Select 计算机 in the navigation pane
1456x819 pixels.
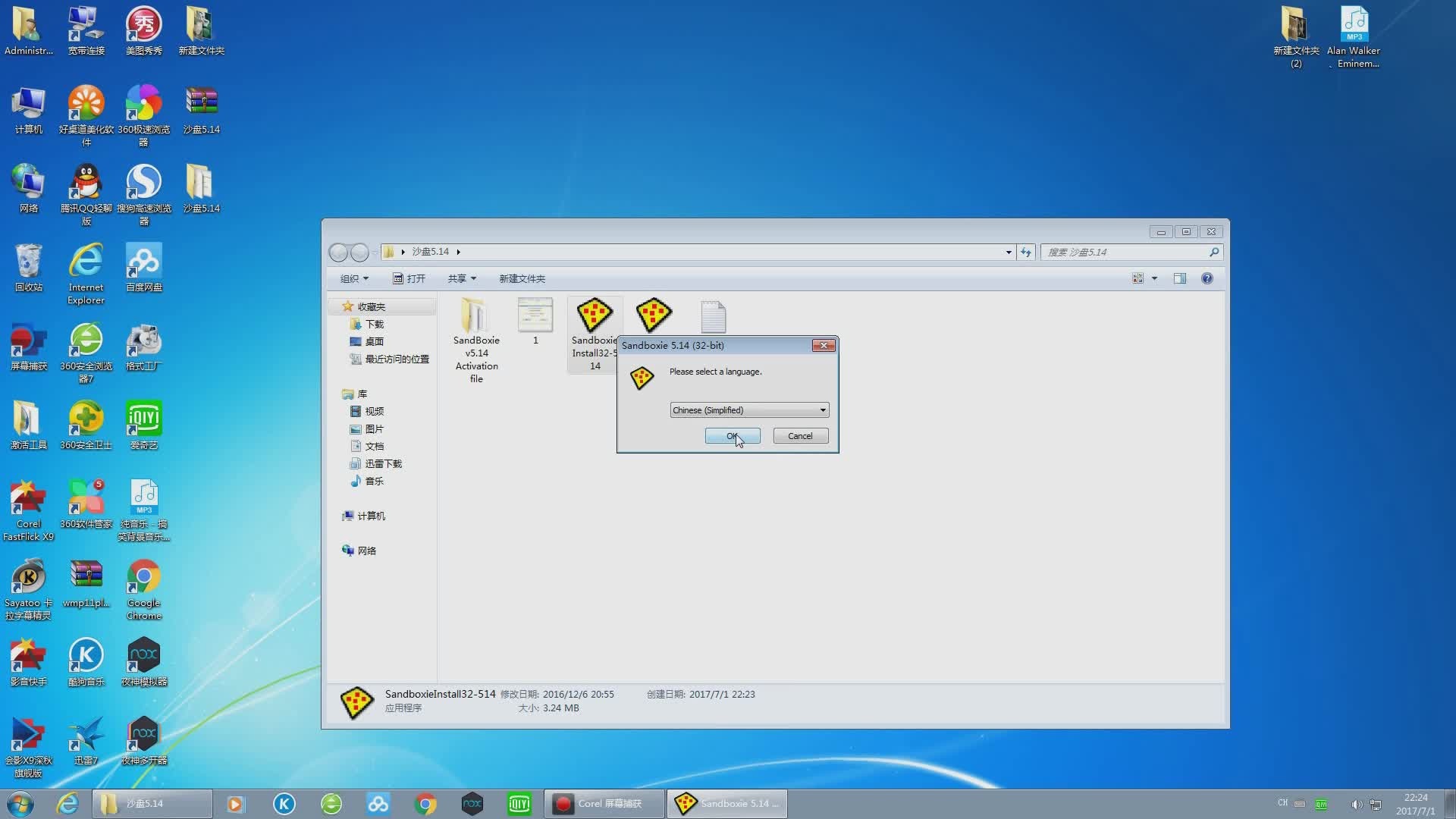pos(371,516)
